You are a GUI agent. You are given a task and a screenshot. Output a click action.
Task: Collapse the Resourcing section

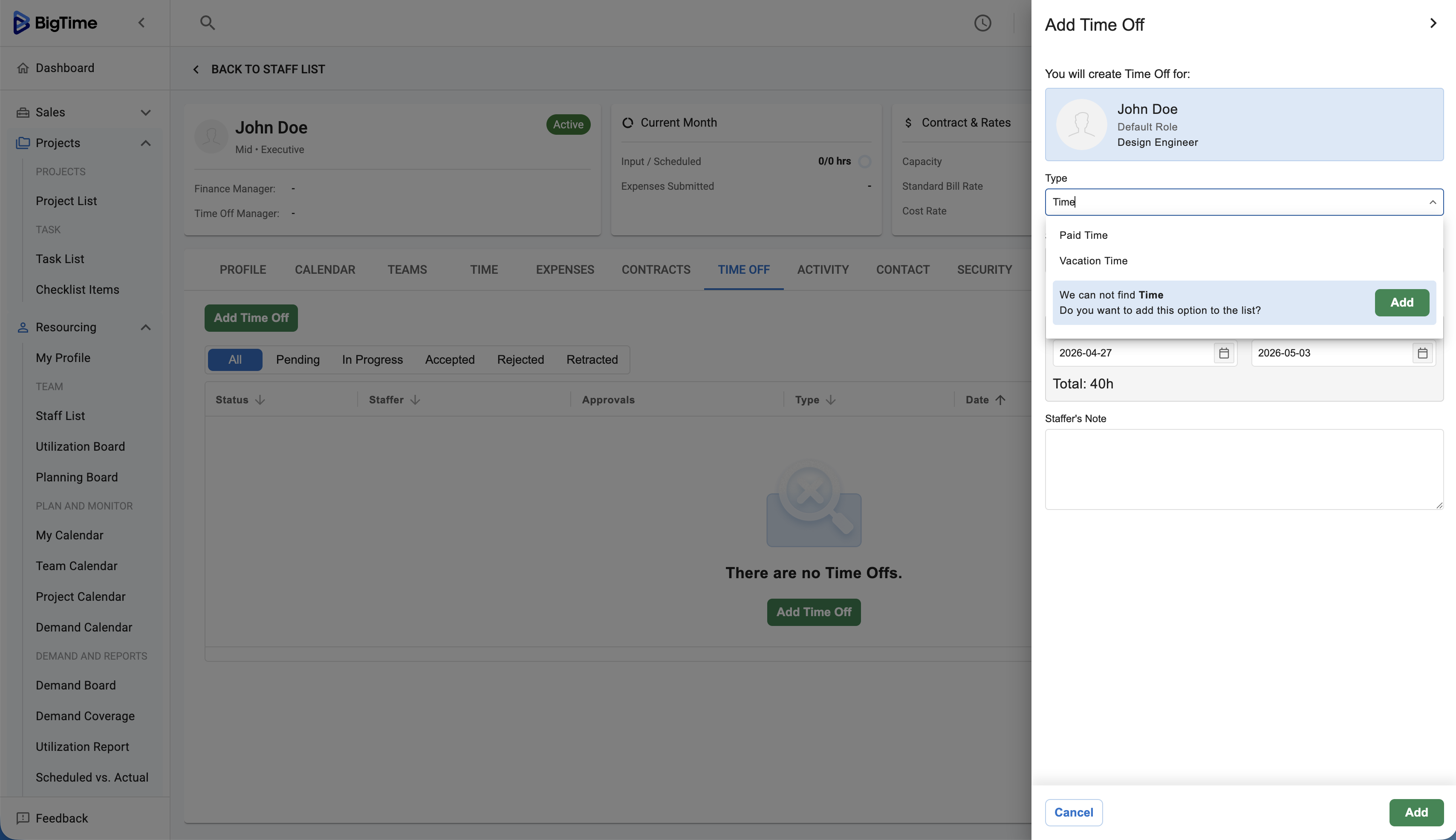point(145,327)
